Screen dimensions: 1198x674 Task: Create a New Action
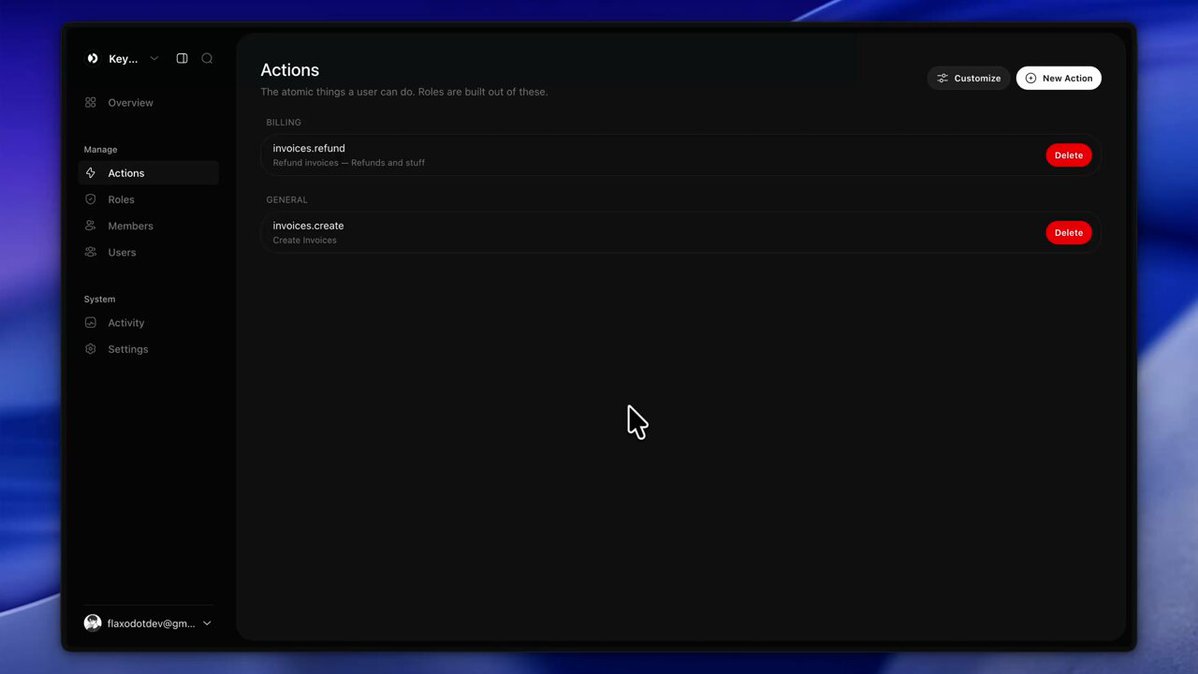pyautogui.click(x=1058, y=78)
